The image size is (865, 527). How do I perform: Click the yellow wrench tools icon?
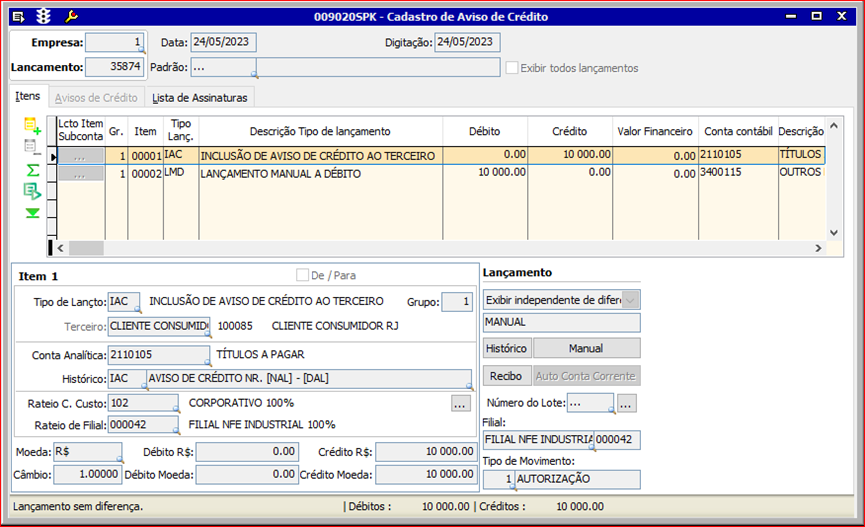[x=70, y=17]
